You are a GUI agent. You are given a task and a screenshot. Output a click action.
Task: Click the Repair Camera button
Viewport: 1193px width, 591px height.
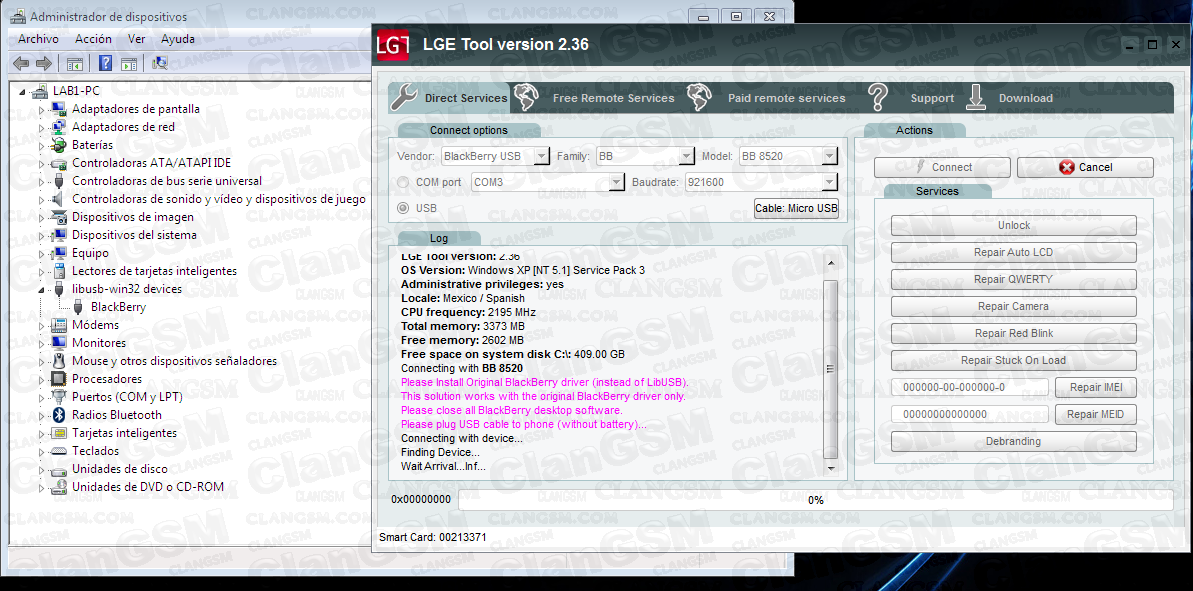coord(1013,307)
